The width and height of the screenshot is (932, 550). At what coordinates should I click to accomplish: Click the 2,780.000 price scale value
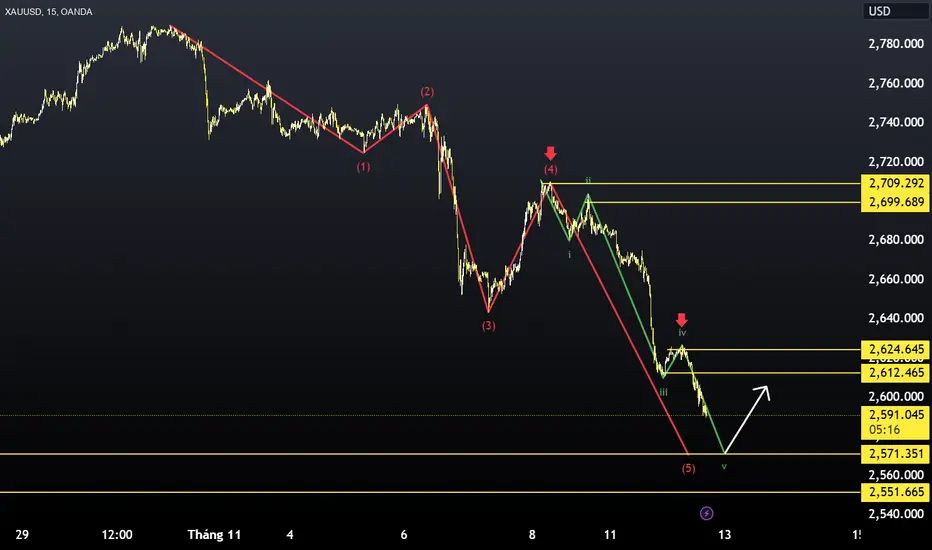[896, 43]
